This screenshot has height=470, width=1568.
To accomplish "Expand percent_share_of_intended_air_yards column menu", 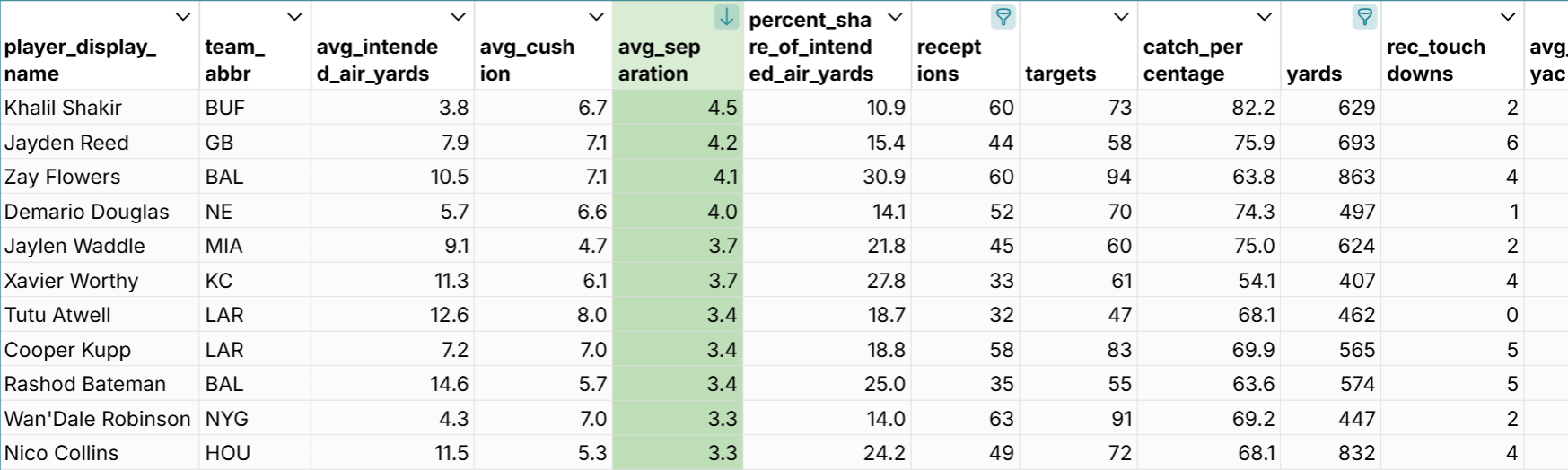I will [895, 17].
